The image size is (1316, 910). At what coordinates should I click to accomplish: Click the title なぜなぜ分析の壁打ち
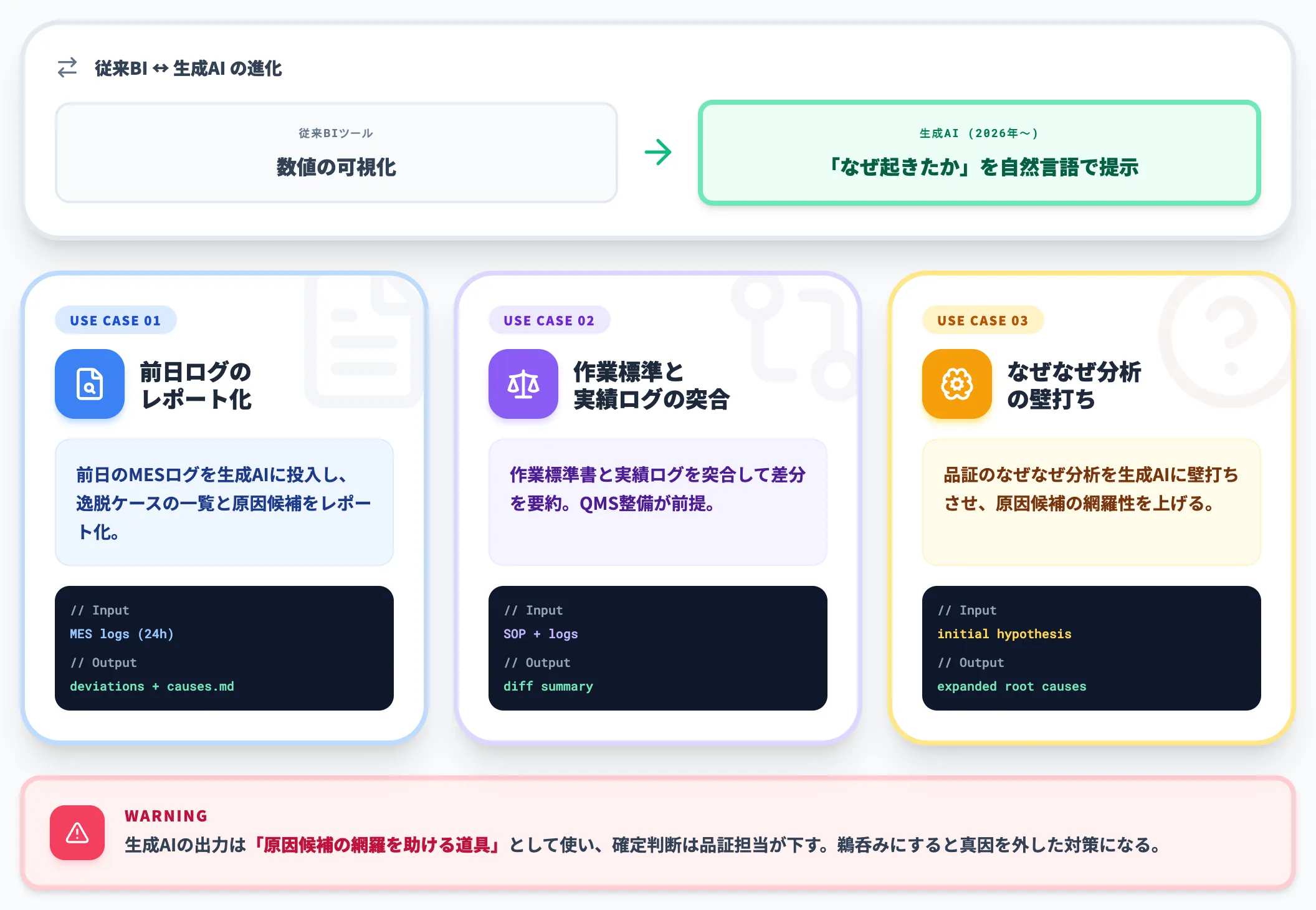tap(1074, 385)
